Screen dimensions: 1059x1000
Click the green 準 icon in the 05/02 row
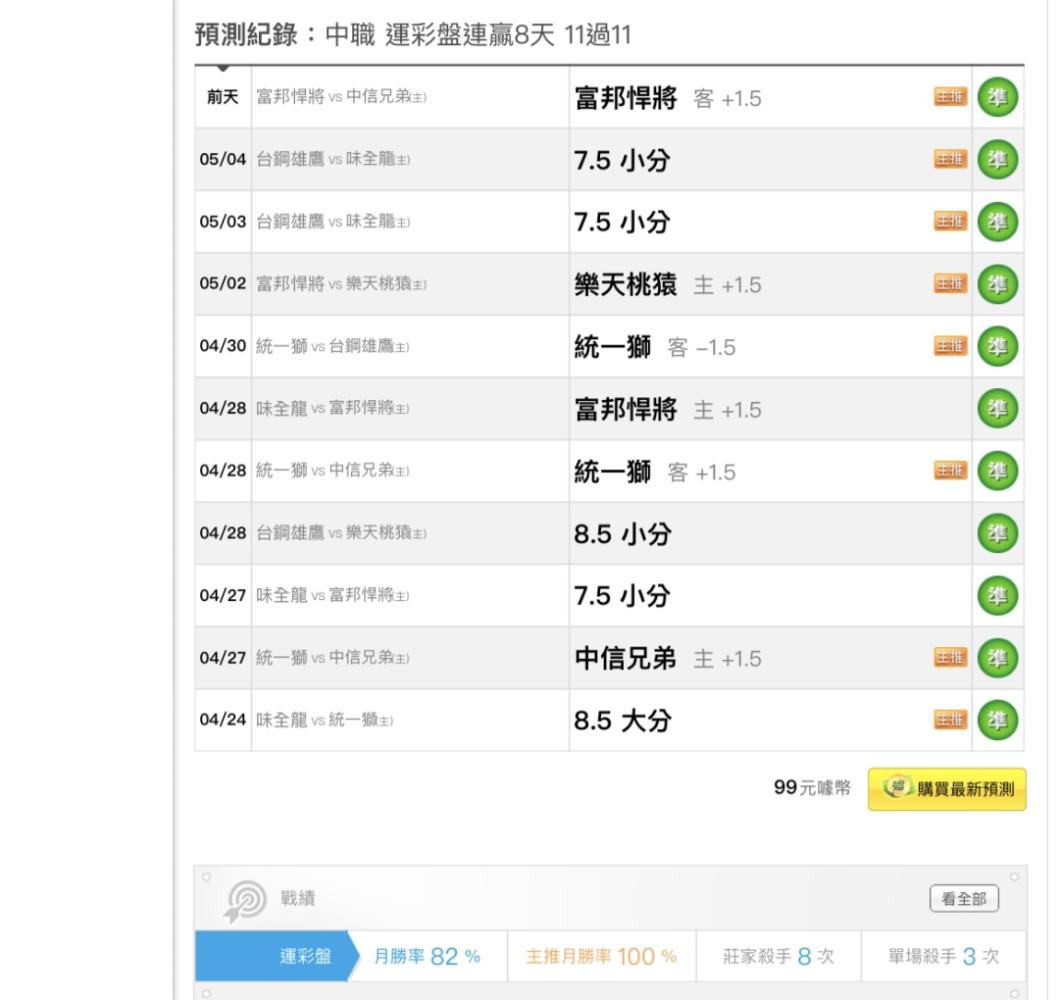[x=998, y=284]
